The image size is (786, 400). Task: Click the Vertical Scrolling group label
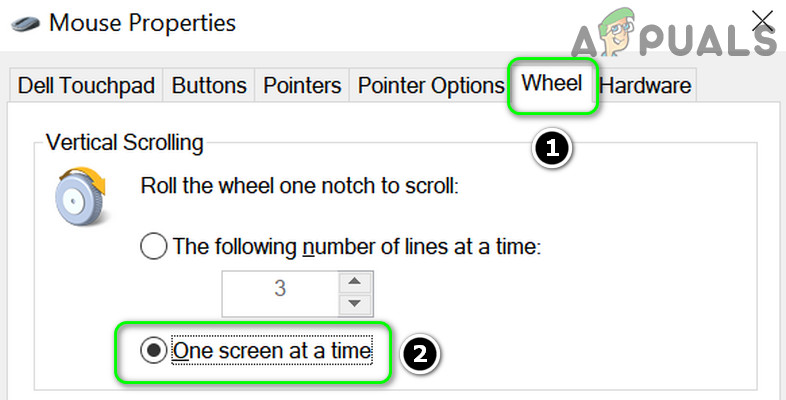[125, 143]
